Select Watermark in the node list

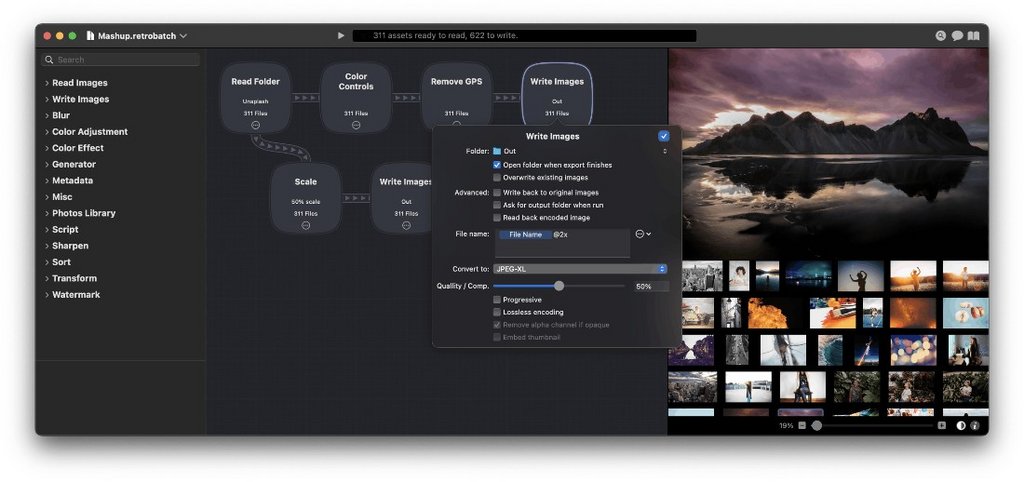tap(76, 295)
